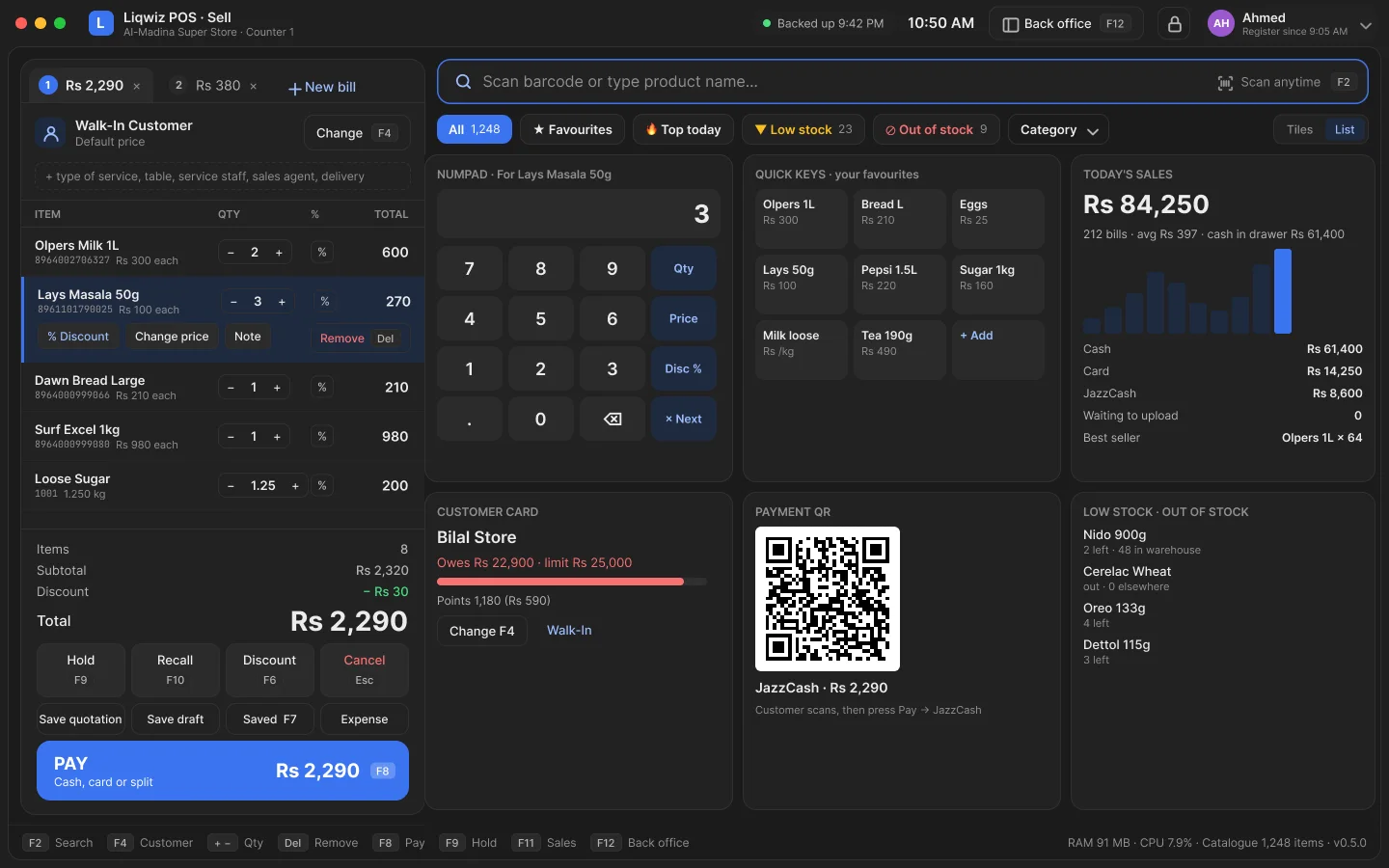
Task: Start a New bill
Action: point(322,88)
